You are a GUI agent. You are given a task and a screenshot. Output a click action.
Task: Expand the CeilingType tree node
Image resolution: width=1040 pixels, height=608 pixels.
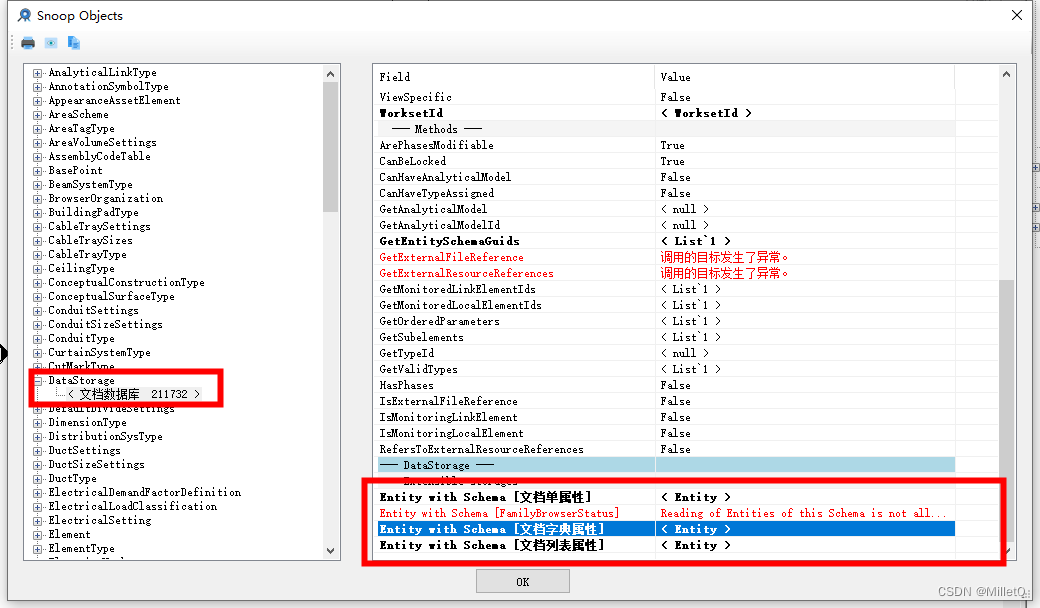pos(38,269)
